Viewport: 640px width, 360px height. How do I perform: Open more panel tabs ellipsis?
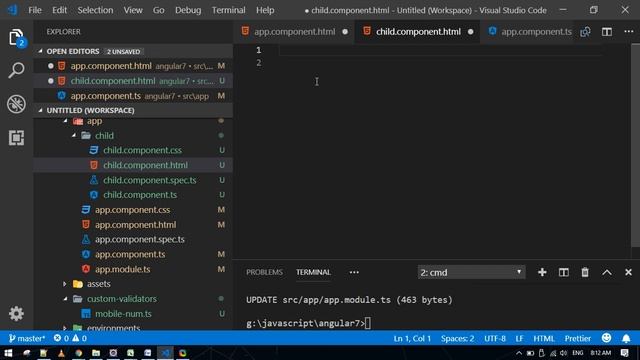coord(354,272)
